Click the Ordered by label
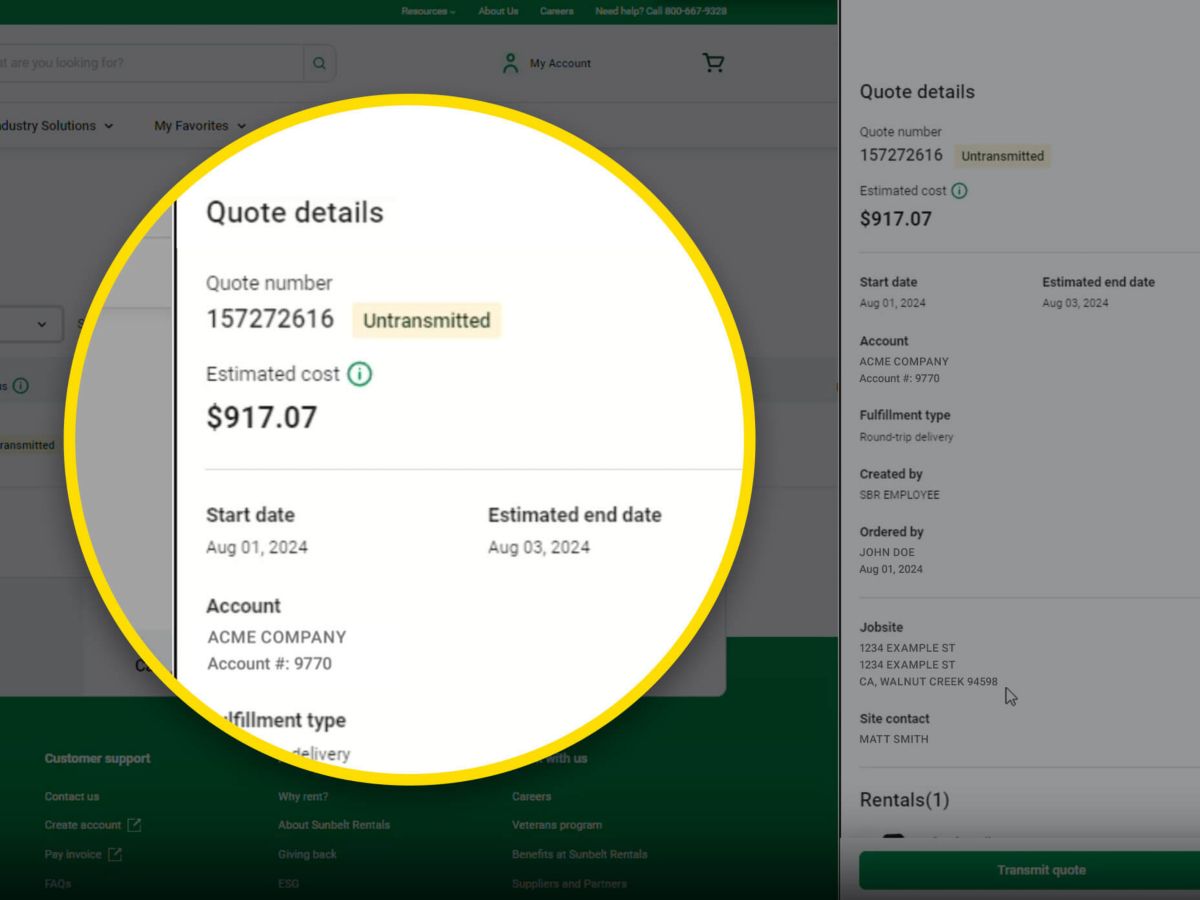This screenshot has height=900, width=1200. pos(891,532)
